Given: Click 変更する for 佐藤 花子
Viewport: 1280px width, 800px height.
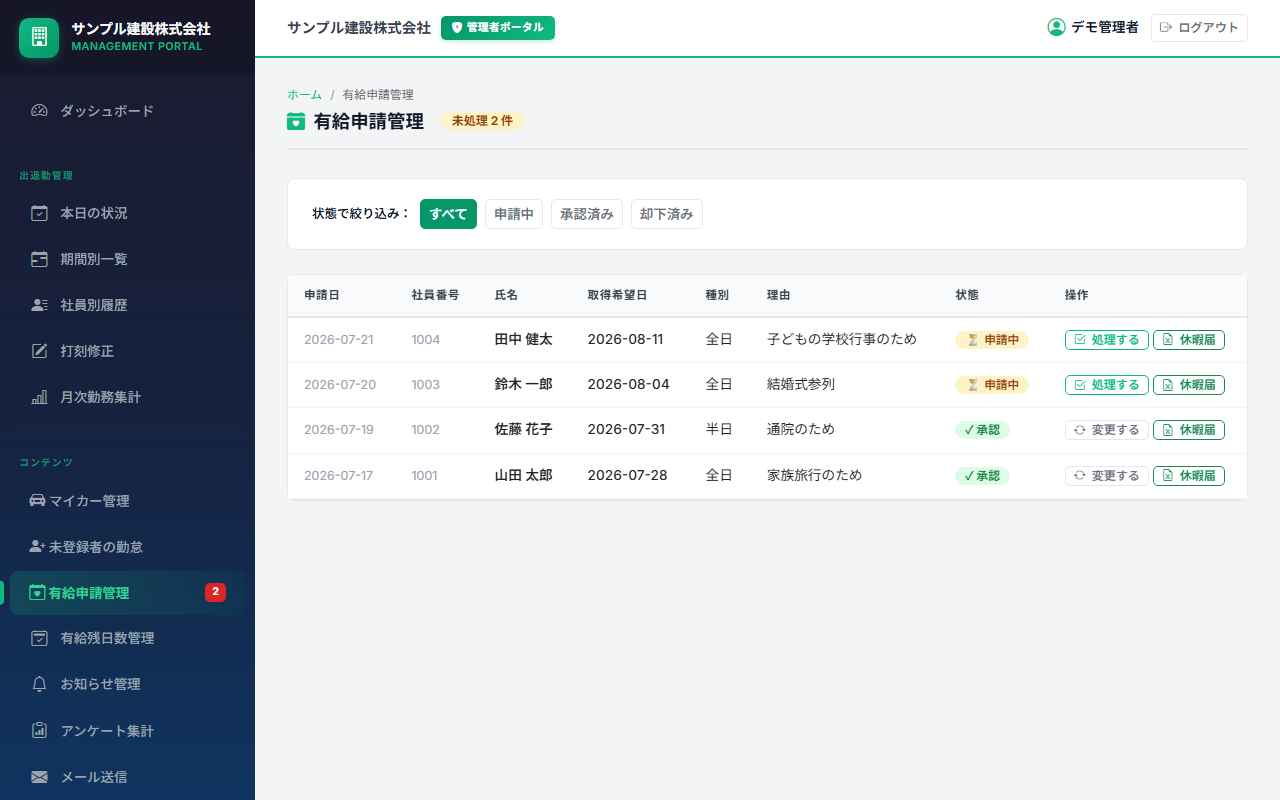Looking at the screenshot, I should 1107,430.
